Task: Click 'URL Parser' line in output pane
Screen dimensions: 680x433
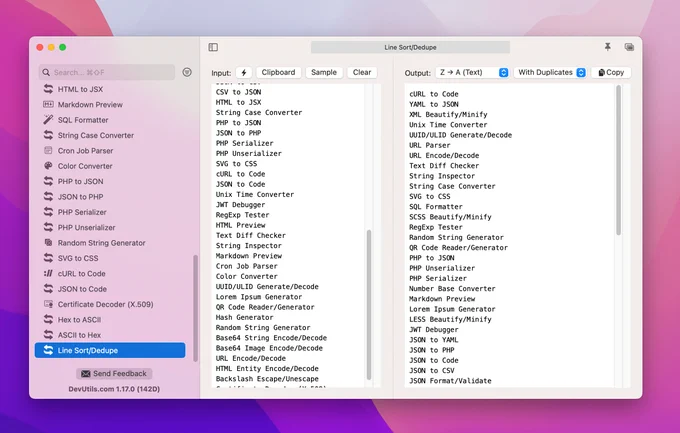Action: (x=430, y=145)
